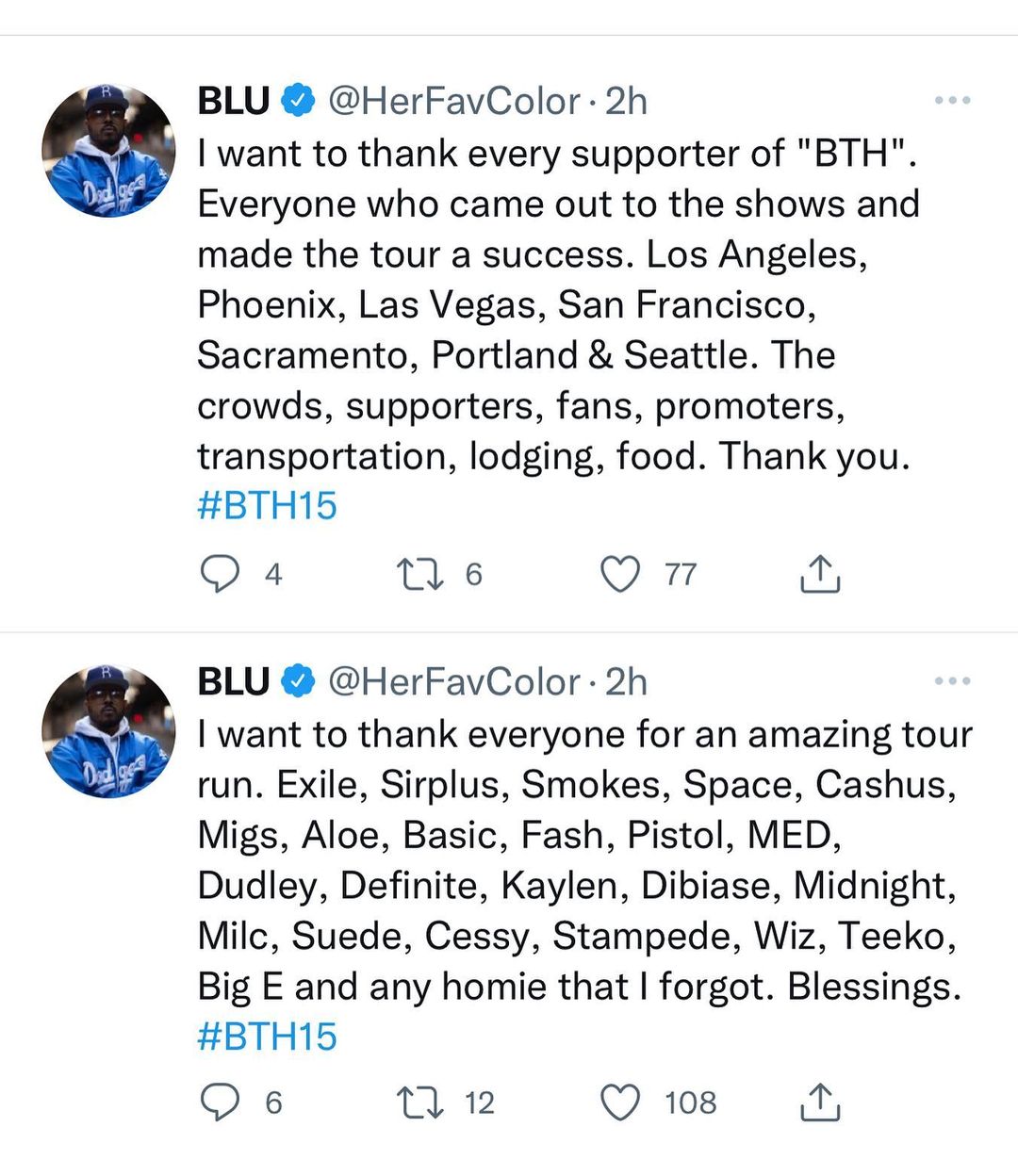Reply to the first BTH tour tweet
Image resolution: width=1018 pixels, height=1176 pixels.
click(220, 574)
